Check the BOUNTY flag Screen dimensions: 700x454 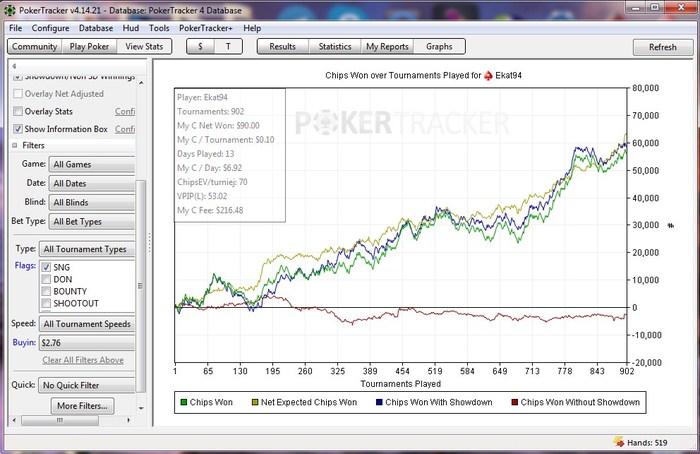(x=46, y=292)
